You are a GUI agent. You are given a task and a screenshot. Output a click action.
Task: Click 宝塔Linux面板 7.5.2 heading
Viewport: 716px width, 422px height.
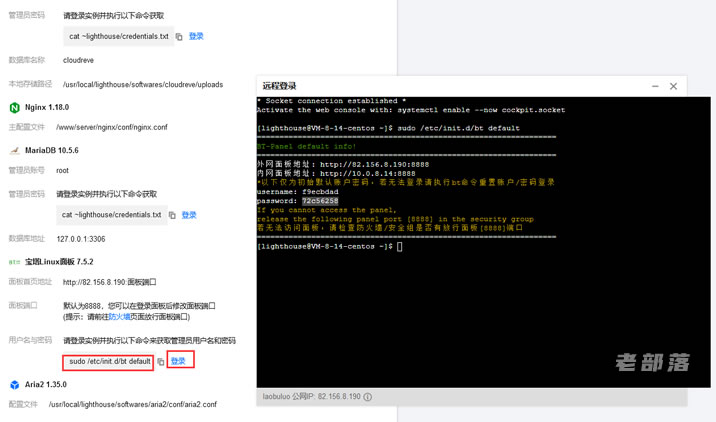click(x=59, y=262)
